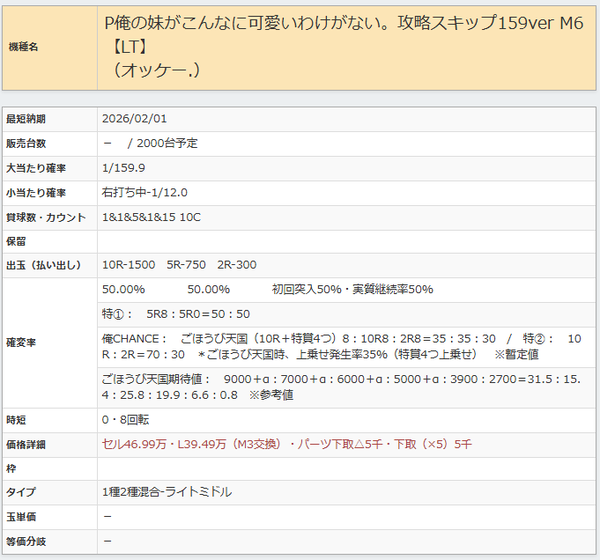
Task: Select the '出玉（払い出し）' label
Action: 44,265
